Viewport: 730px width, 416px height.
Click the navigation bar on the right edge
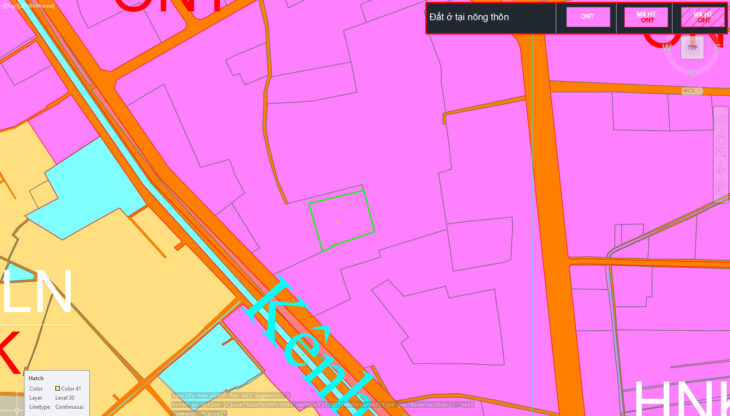click(720, 150)
